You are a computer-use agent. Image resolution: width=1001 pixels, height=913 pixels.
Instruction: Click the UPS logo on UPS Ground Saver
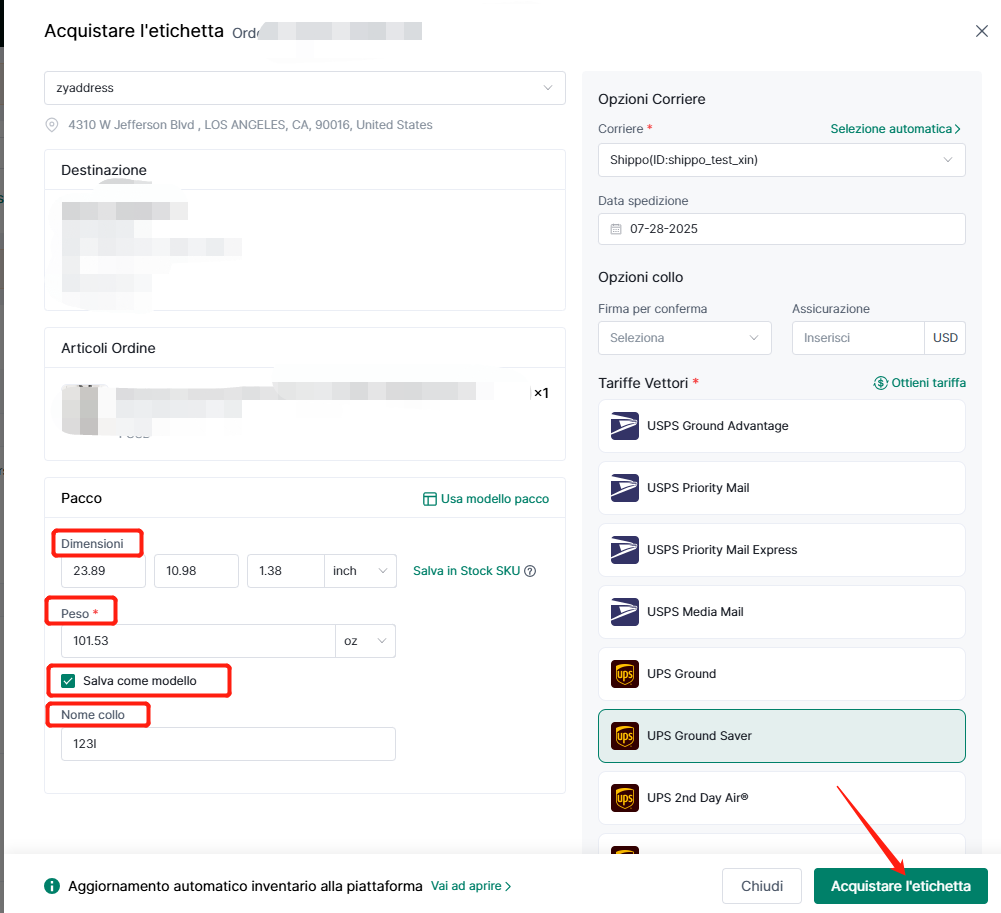point(624,736)
